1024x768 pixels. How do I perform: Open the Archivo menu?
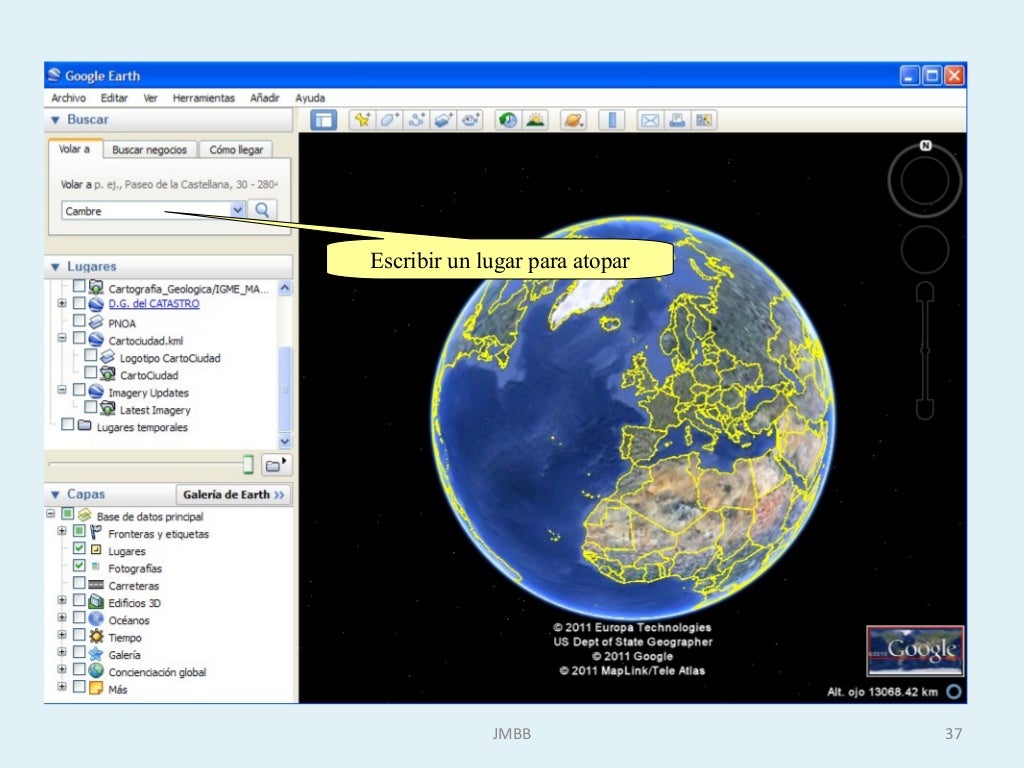[69, 98]
